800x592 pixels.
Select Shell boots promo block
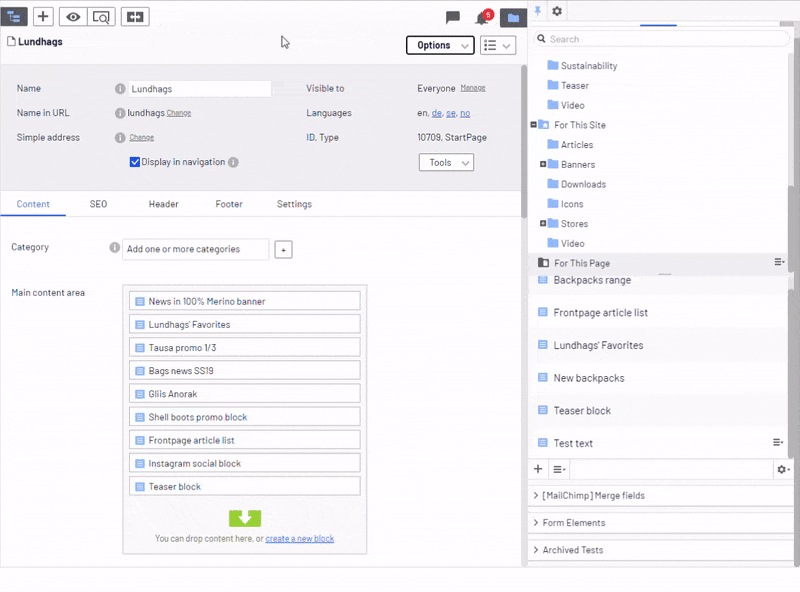[x=244, y=417]
